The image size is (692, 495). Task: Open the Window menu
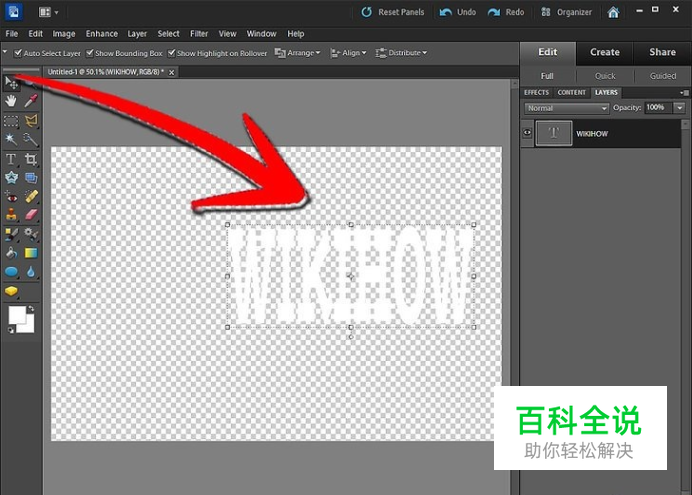pyautogui.click(x=261, y=34)
